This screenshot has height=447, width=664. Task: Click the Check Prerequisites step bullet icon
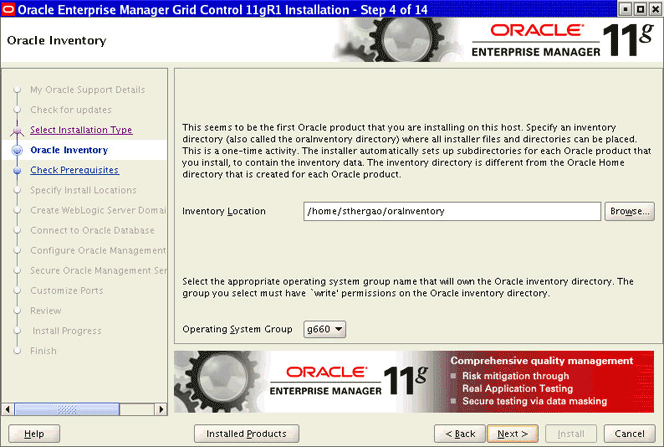pos(17,170)
